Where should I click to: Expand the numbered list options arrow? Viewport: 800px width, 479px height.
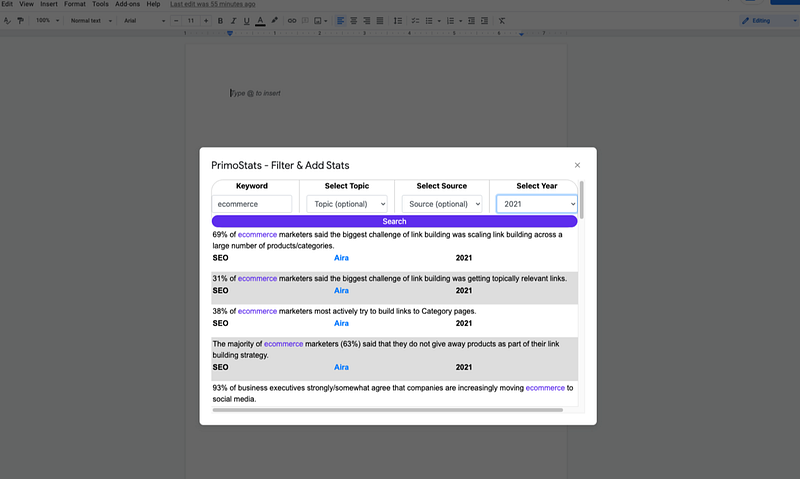460,21
